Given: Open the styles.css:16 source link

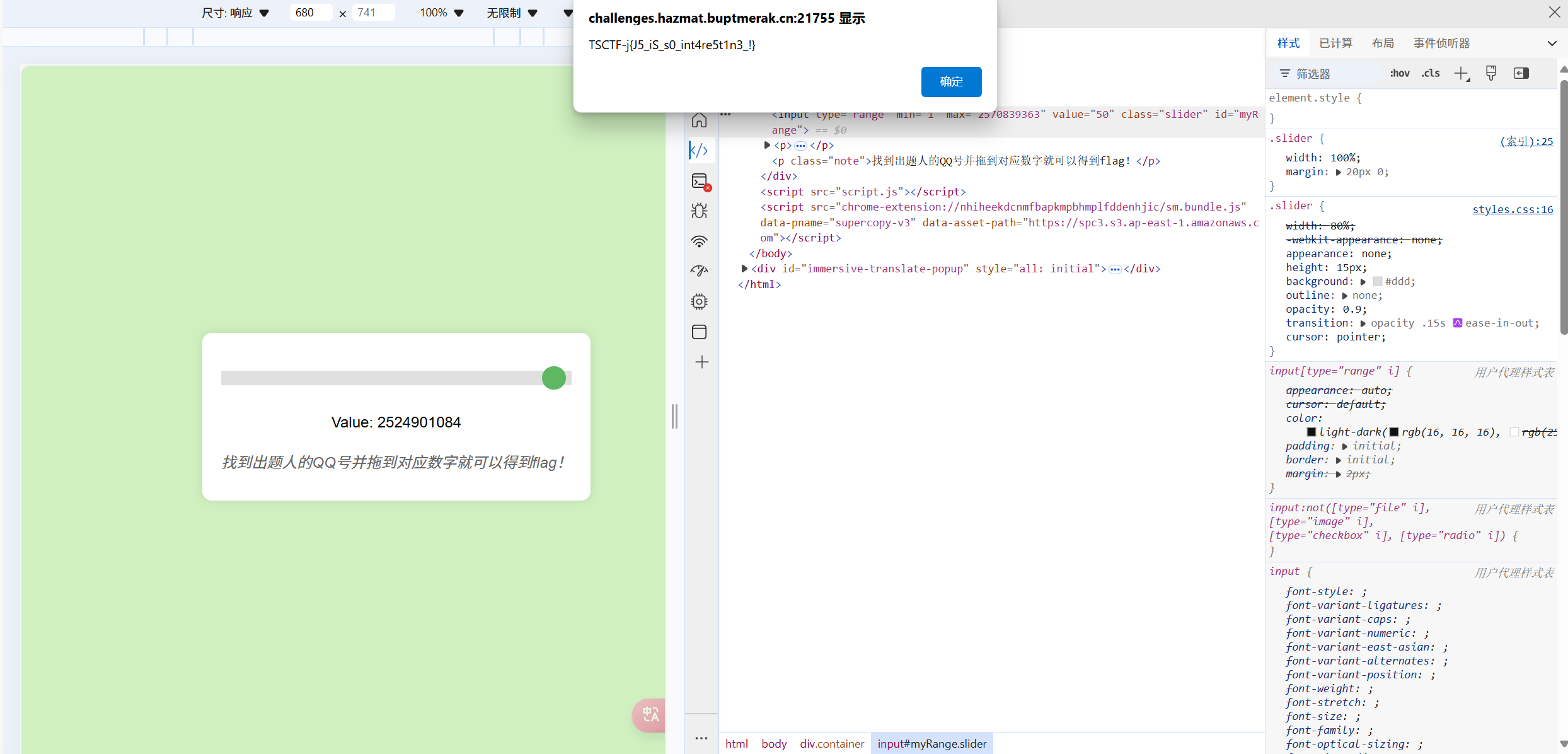Looking at the screenshot, I should click(x=1512, y=209).
